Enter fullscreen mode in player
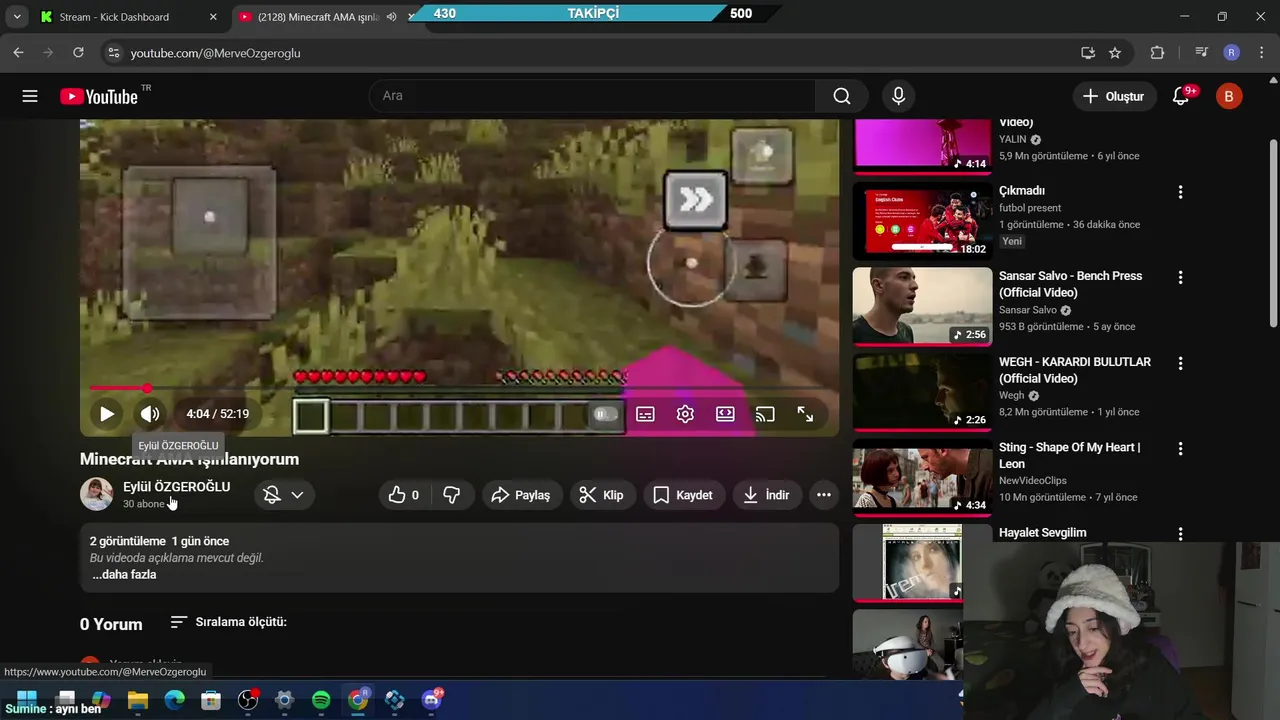1280x720 pixels. pyautogui.click(x=805, y=414)
